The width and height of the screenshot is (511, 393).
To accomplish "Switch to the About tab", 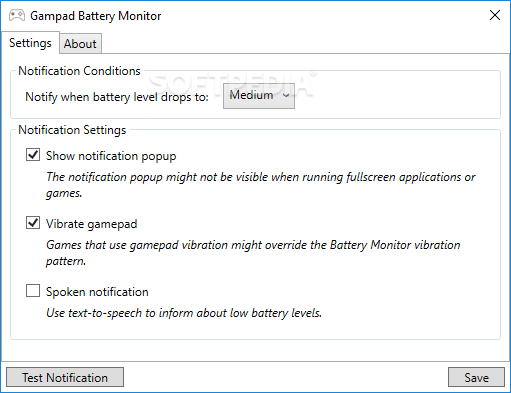I will tap(80, 44).
